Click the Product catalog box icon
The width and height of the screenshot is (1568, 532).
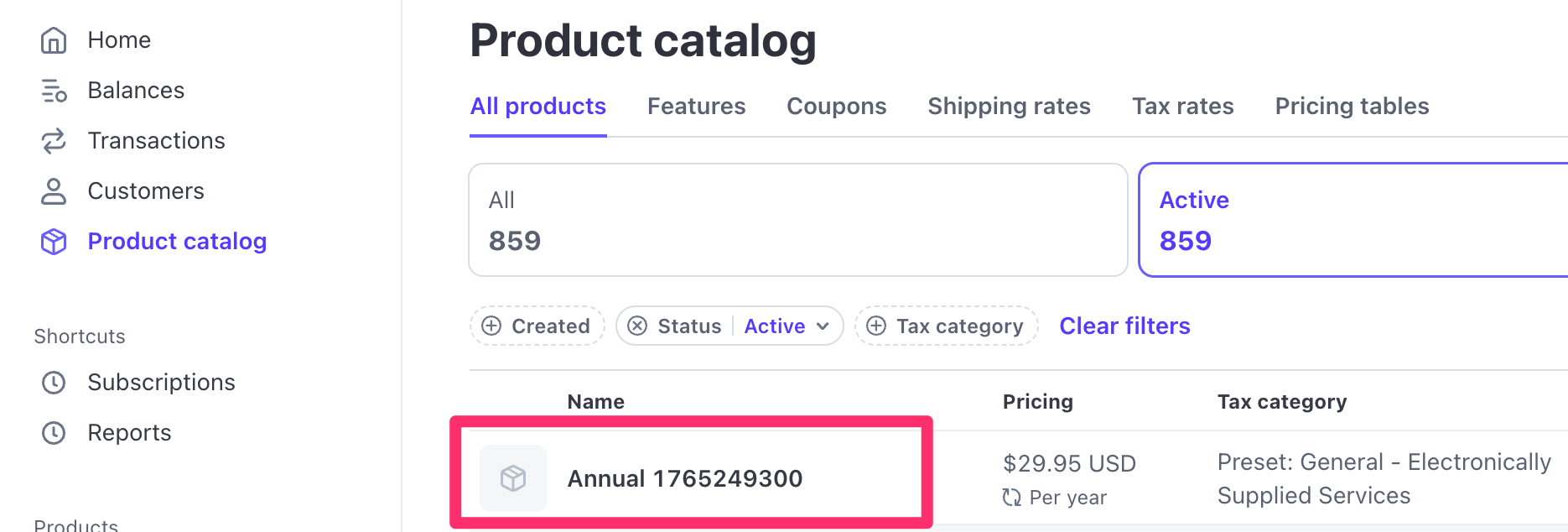(54, 242)
